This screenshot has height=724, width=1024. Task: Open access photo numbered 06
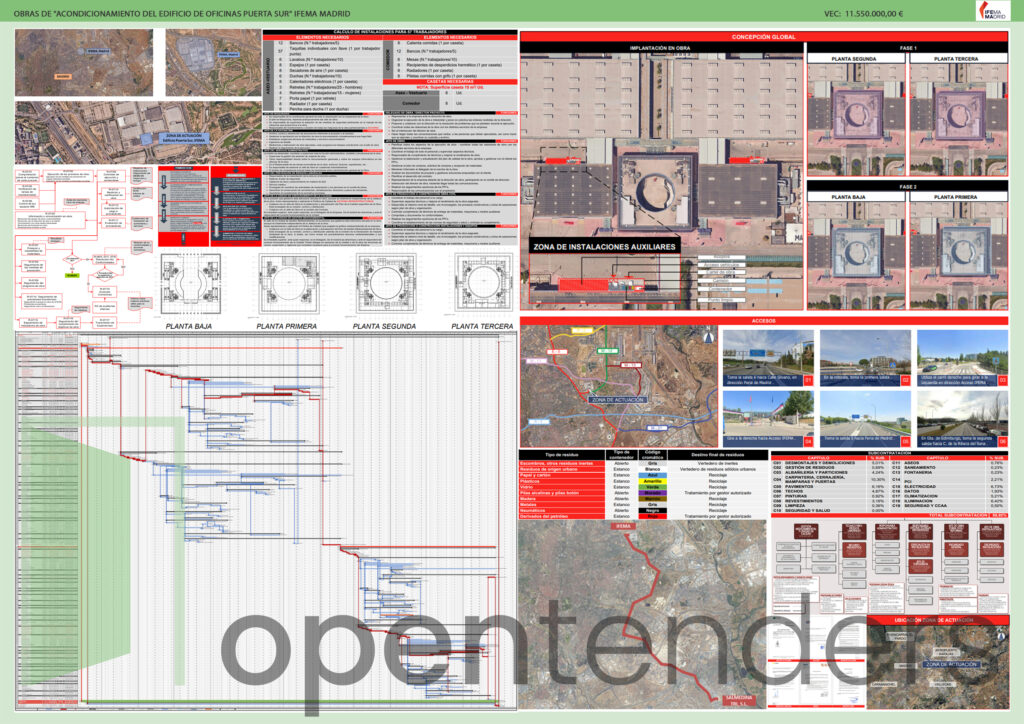click(962, 418)
